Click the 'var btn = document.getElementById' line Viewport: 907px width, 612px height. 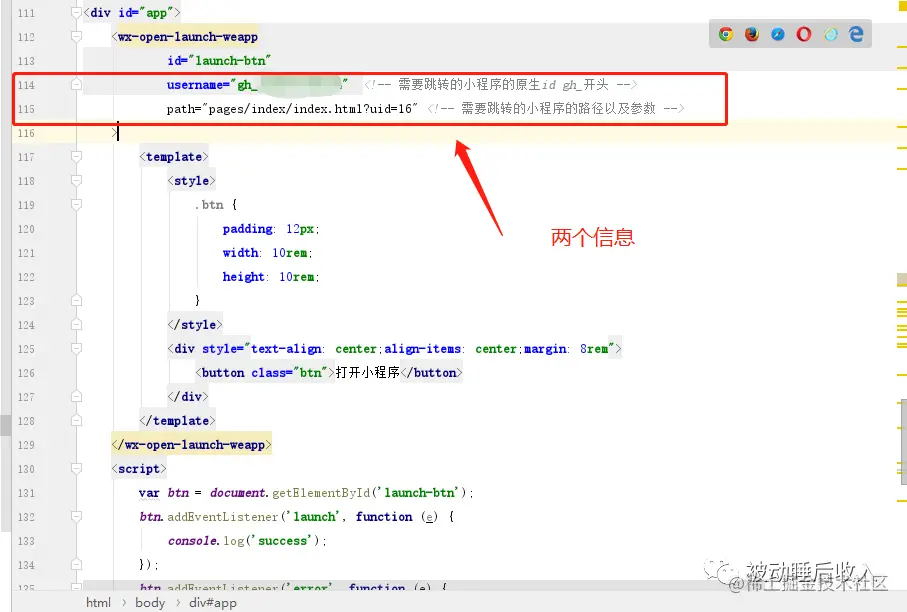pyautogui.click(x=306, y=493)
